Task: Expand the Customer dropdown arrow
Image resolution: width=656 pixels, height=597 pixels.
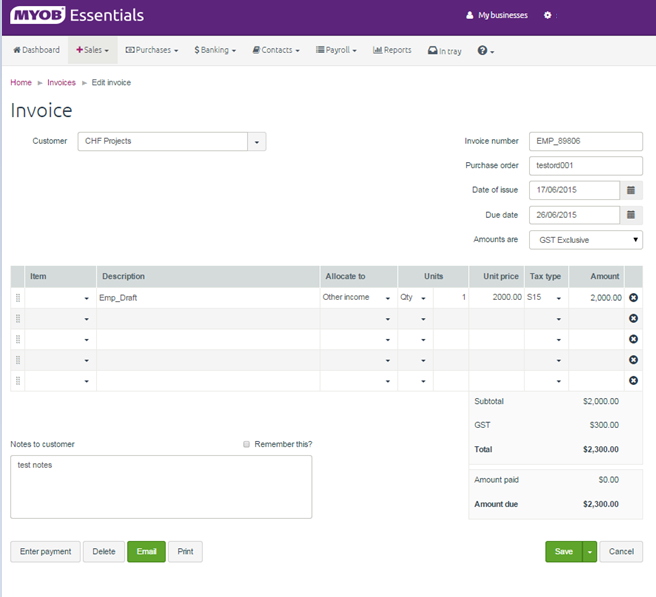Action: 257,142
